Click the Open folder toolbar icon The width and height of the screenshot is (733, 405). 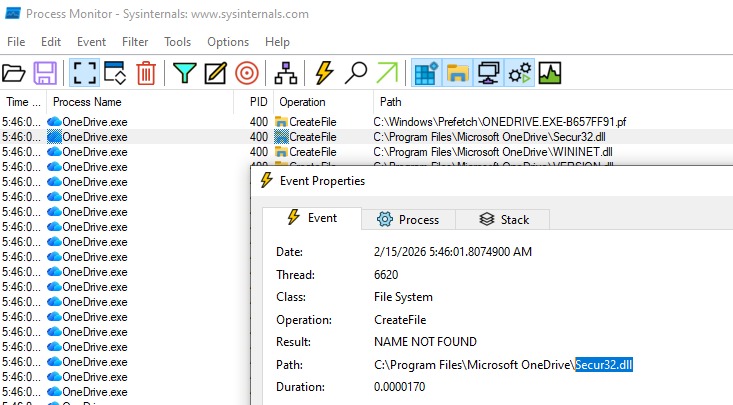tap(14, 72)
